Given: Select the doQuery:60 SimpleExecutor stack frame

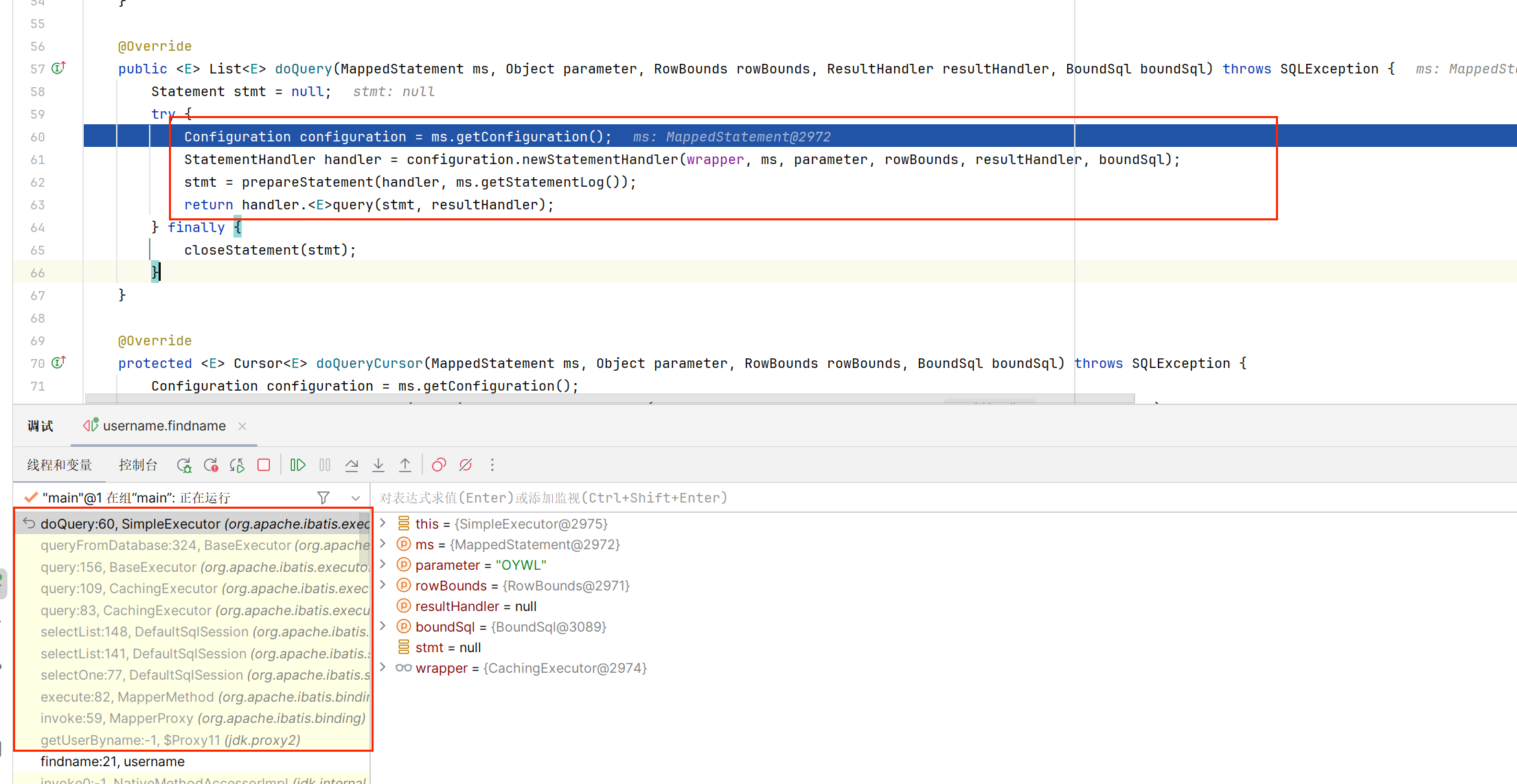Looking at the screenshot, I should coord(200,523).
